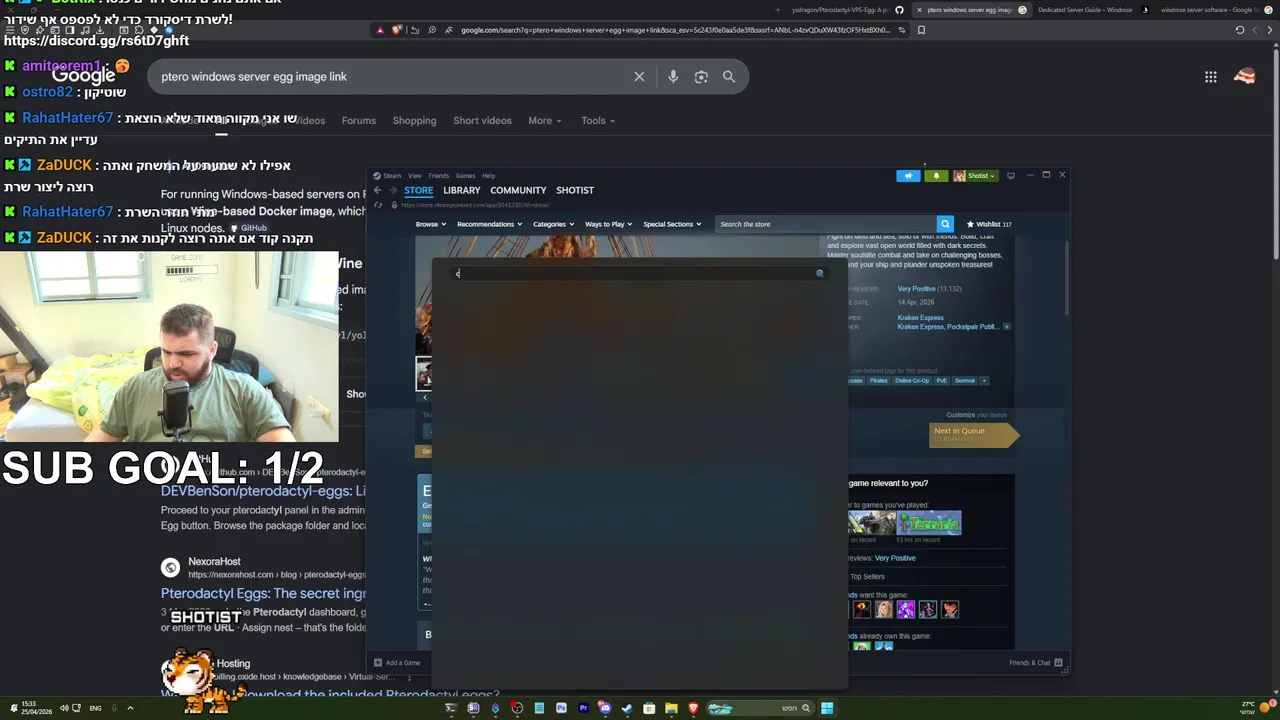Start Google voice search microphone

[673, 77]
